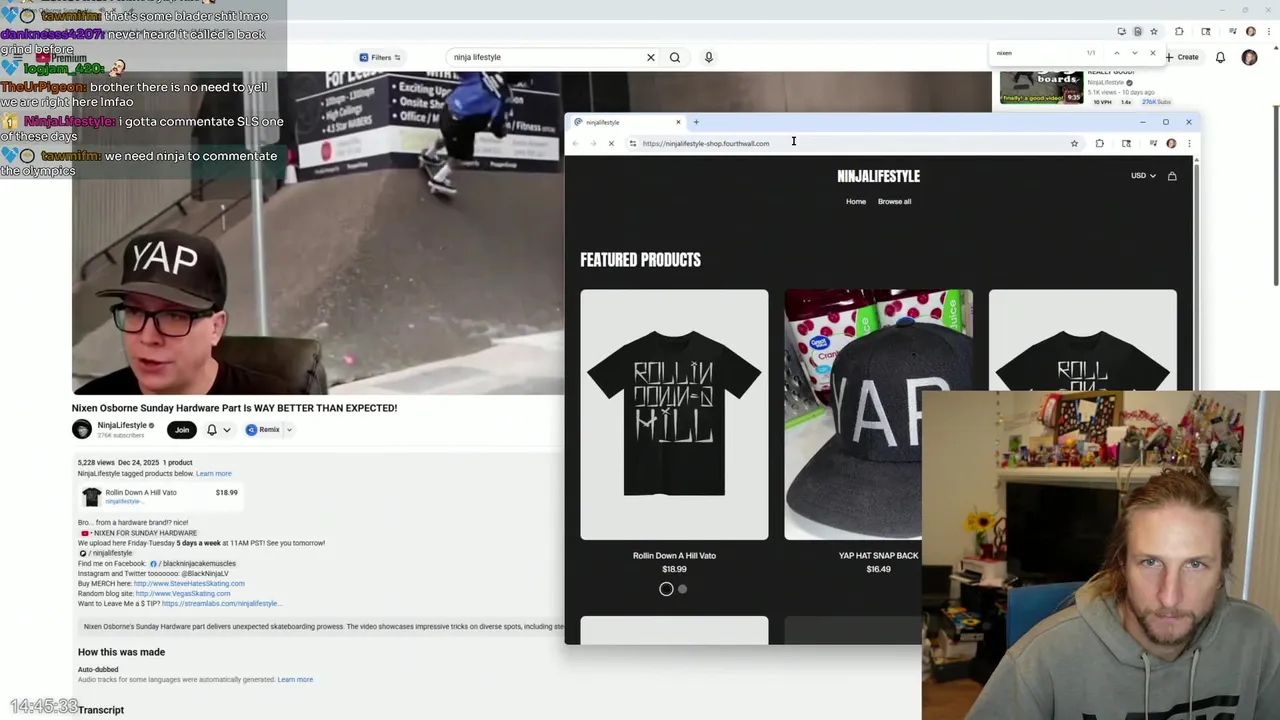Go to next find-in-page match
Screen dimensions: 1280x720
tap(1134, 53)
